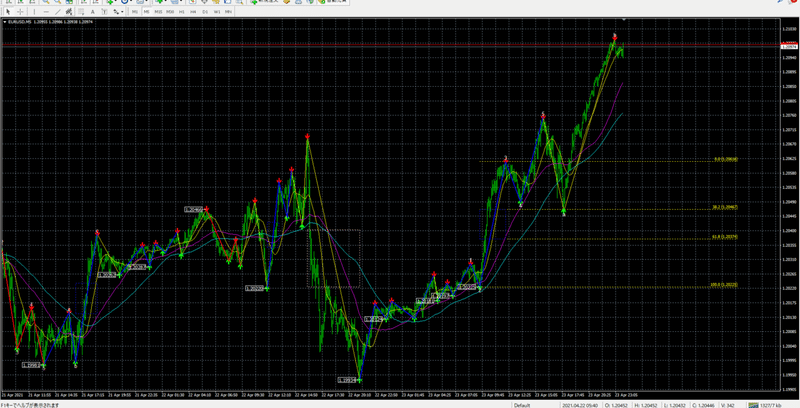The height and width of the screenshot is (408, 800).
Task: Click the Fibonacci 100.0 level label
Action: tap(724, 285)
